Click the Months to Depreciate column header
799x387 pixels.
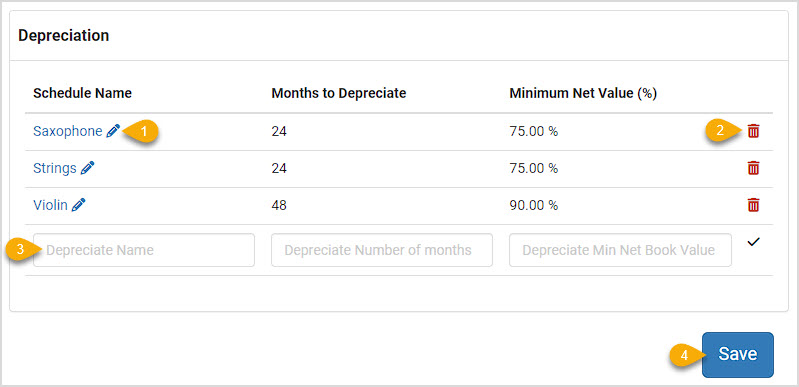339,93
